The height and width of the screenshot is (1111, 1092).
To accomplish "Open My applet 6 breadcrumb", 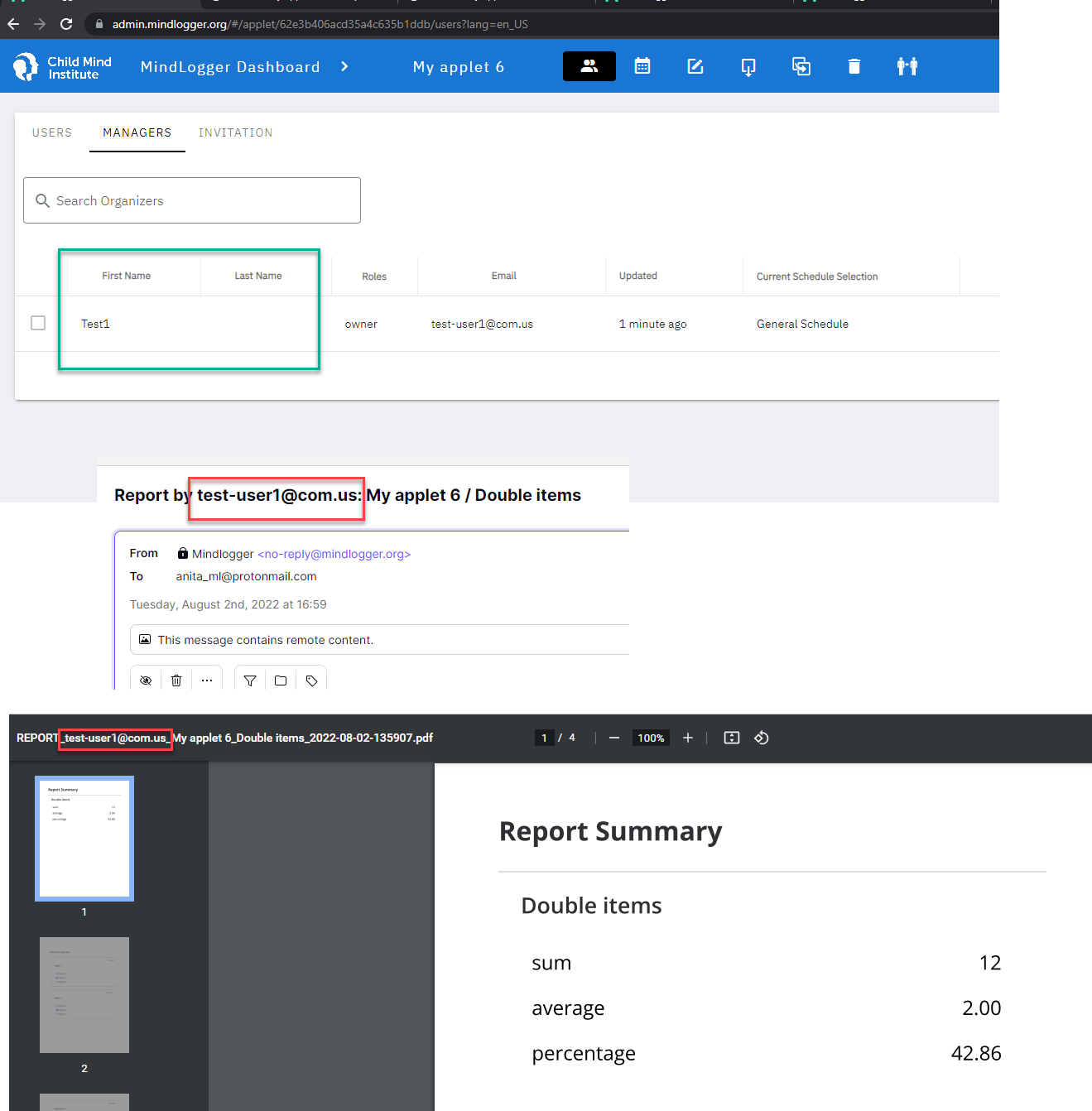I will click(x=459, y=67).
